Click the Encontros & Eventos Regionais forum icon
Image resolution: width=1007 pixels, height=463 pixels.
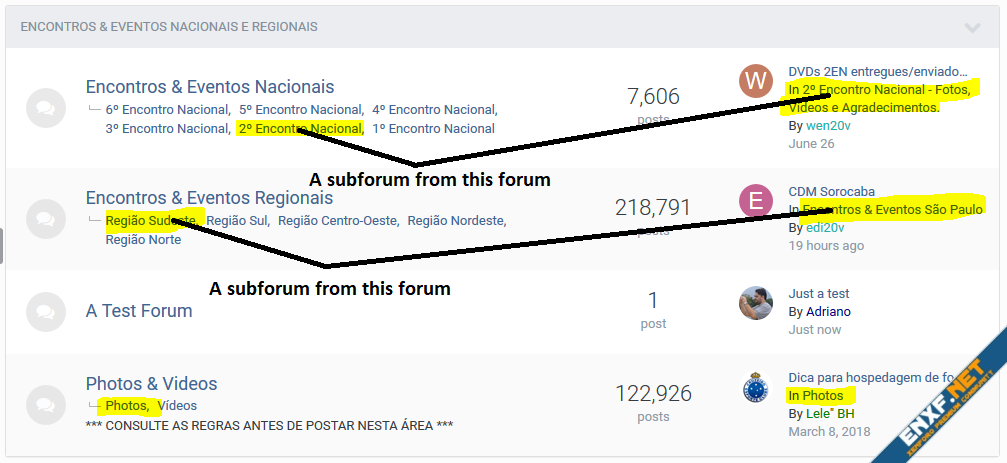[x=45, y=218]
